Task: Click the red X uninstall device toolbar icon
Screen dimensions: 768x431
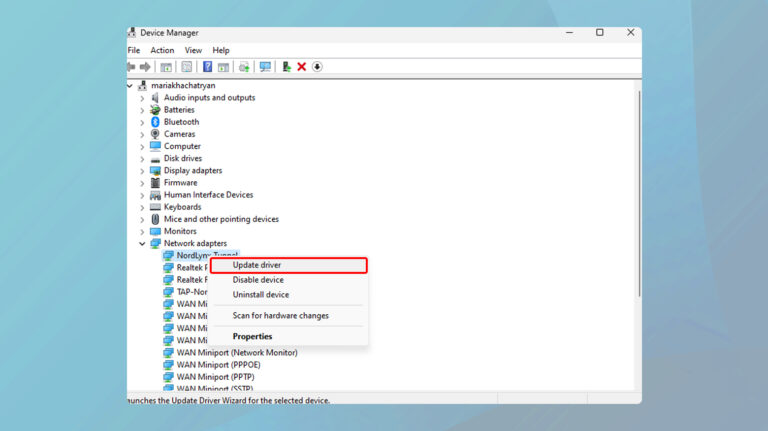Action: (x=301, y=67)
